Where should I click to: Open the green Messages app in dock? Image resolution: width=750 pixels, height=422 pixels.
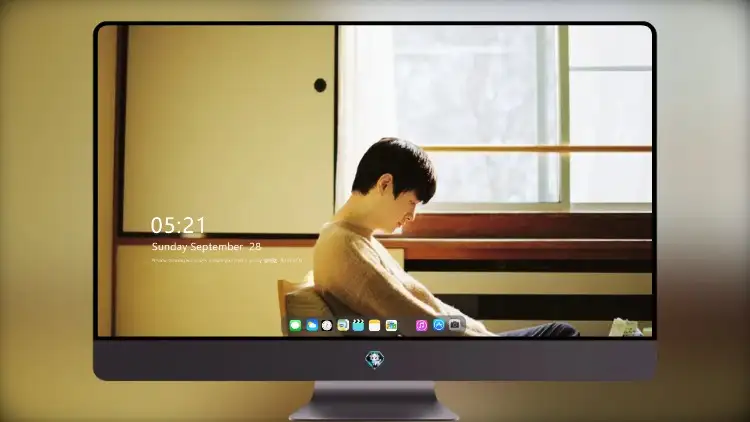[295, 325]
